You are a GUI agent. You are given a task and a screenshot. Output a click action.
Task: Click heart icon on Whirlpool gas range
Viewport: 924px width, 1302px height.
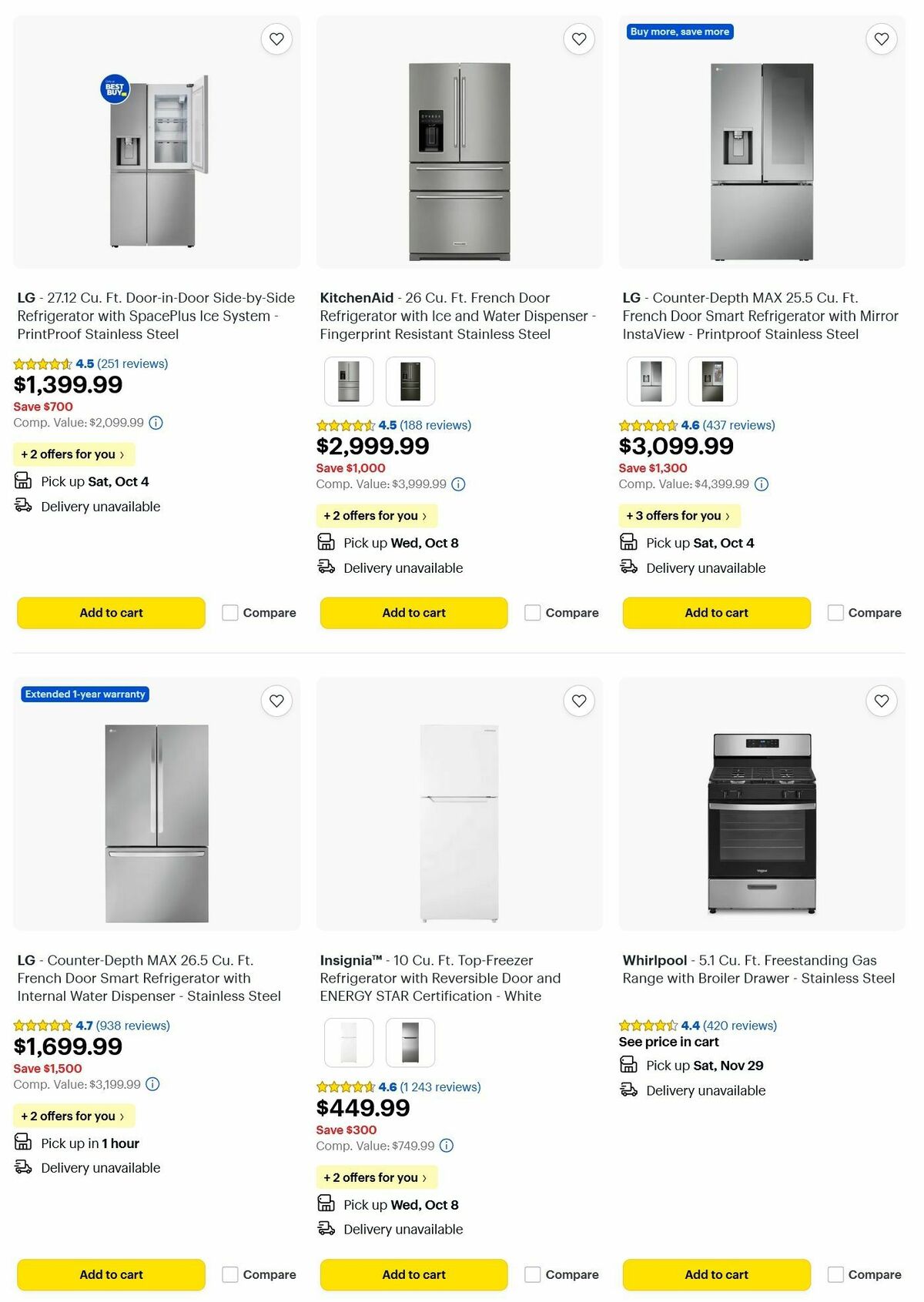[881, 701]
